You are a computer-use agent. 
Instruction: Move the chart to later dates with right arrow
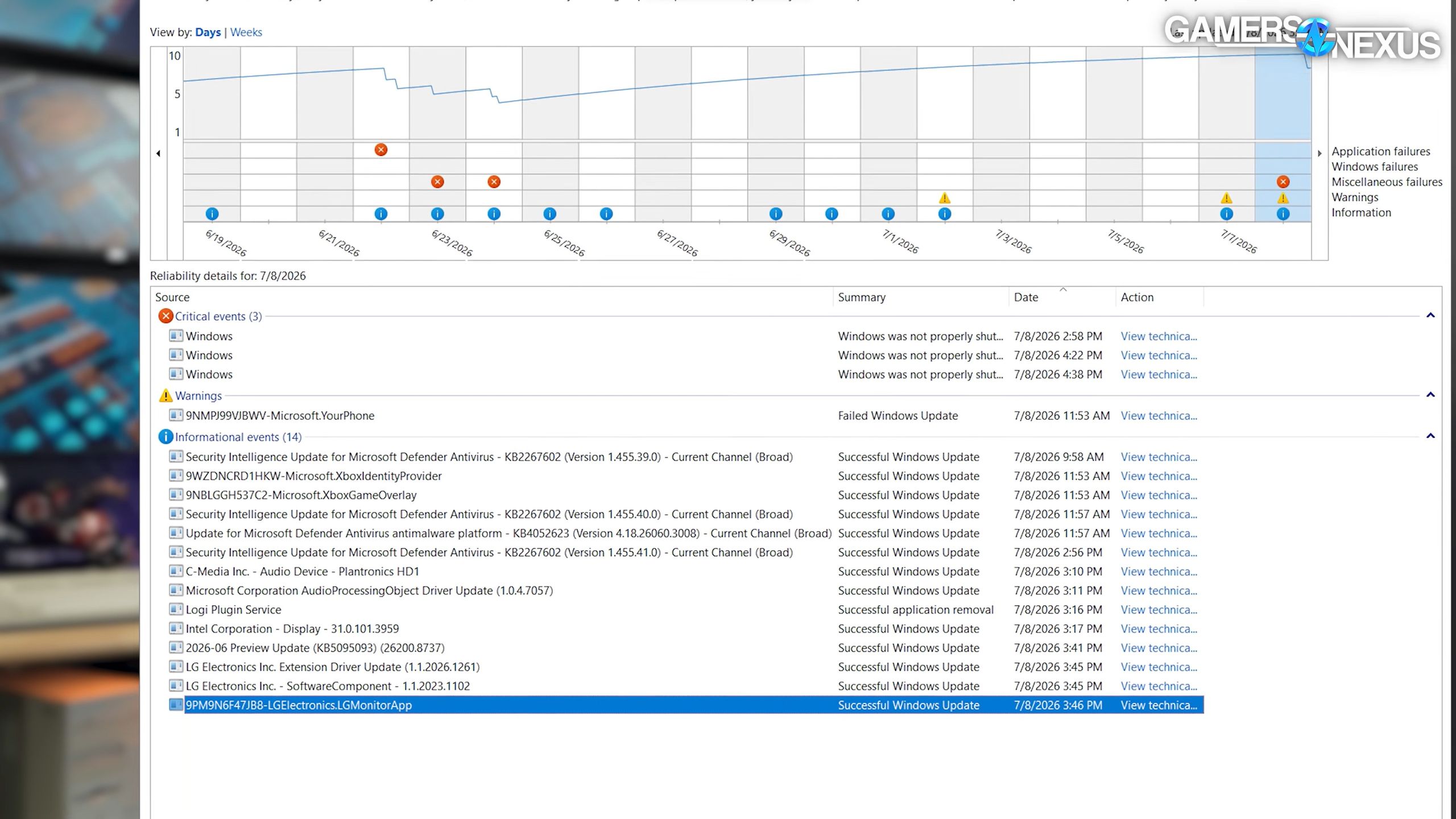tap(1319, 153)
